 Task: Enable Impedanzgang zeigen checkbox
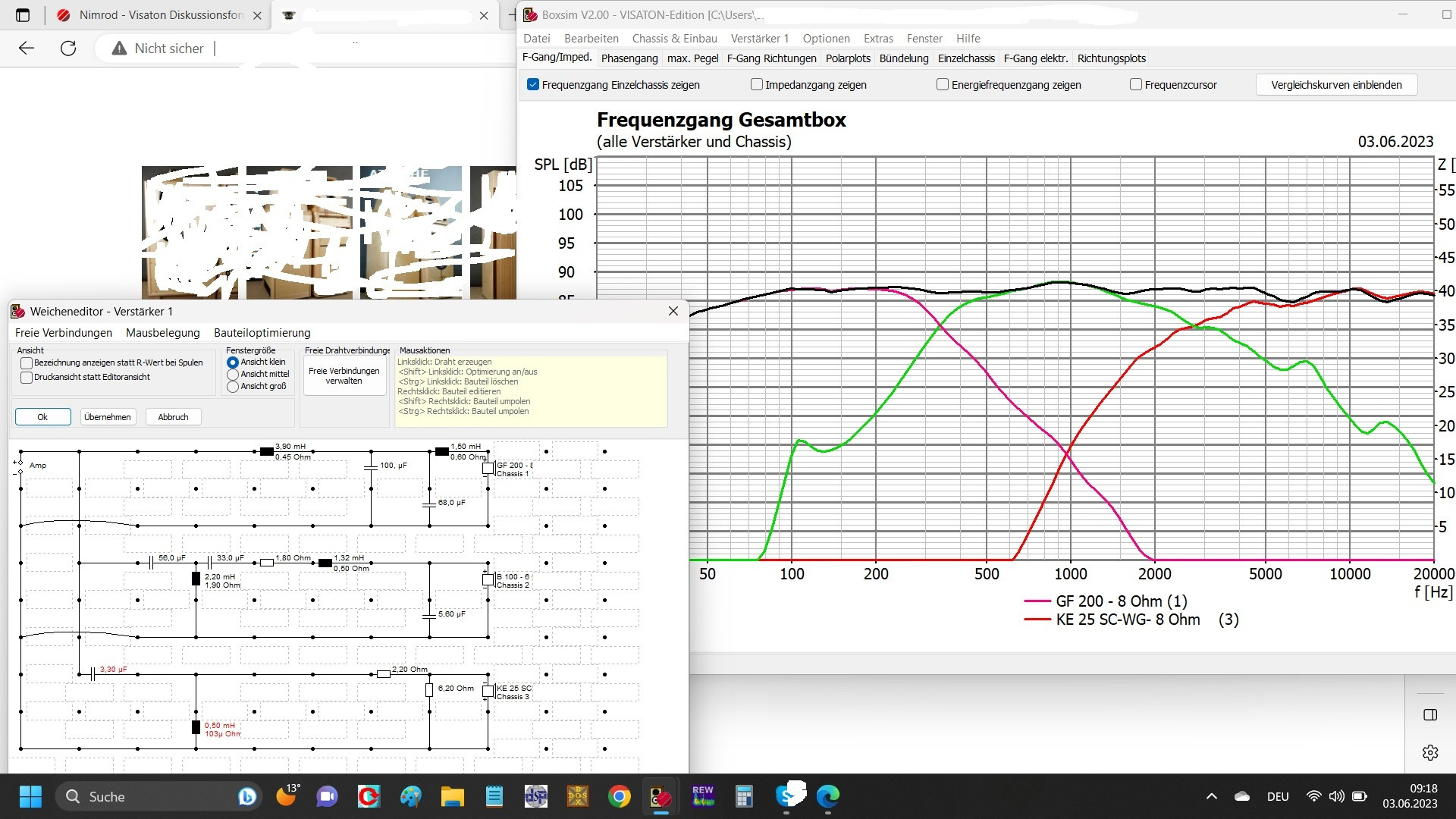756,85
